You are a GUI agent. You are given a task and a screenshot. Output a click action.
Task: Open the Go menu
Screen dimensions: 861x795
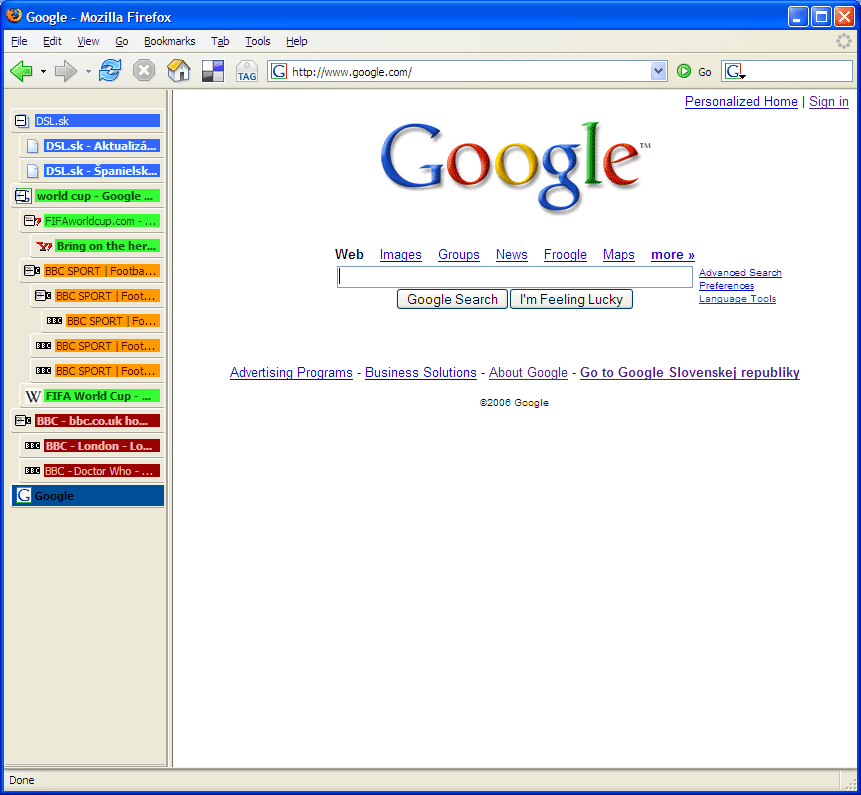pyautogui.click(x=121, y=41)
